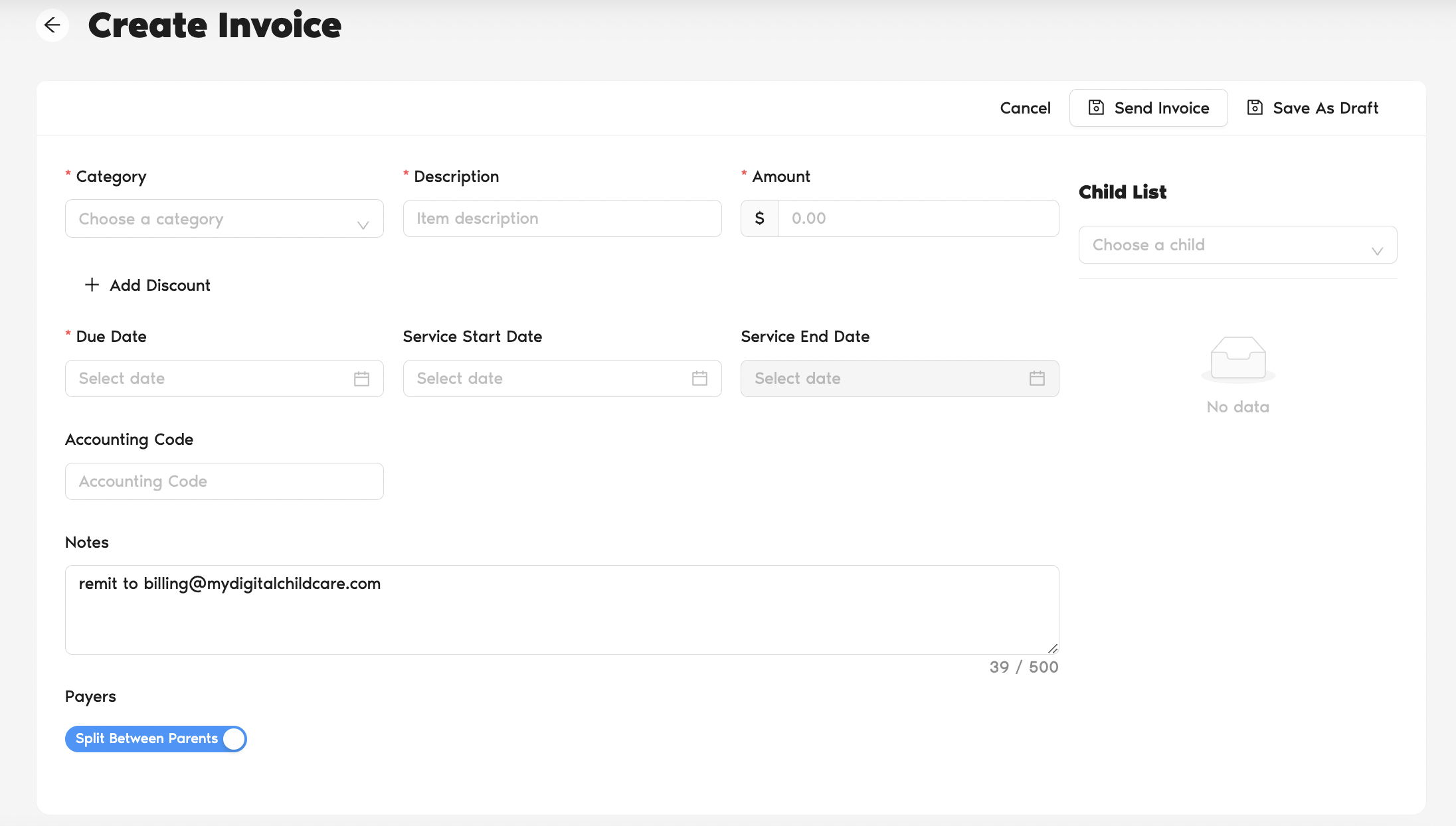This screenshot has height=826, width=1456.
Task: Click inside the Notes text area
Action: point(561,618)
